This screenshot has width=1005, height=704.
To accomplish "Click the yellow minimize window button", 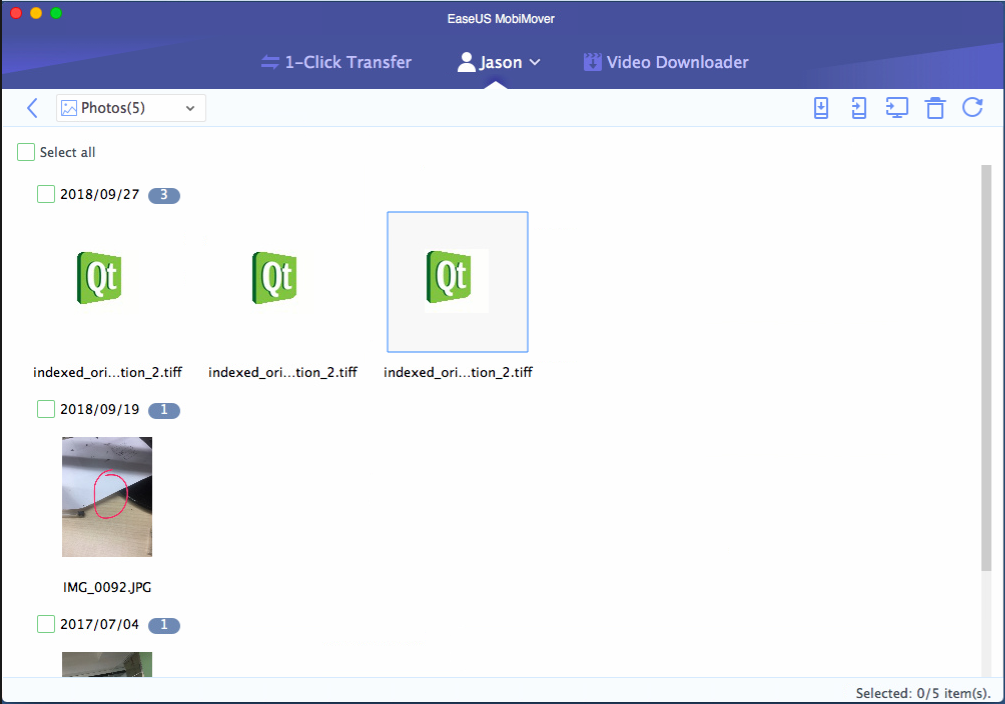I will pos(36,13).
